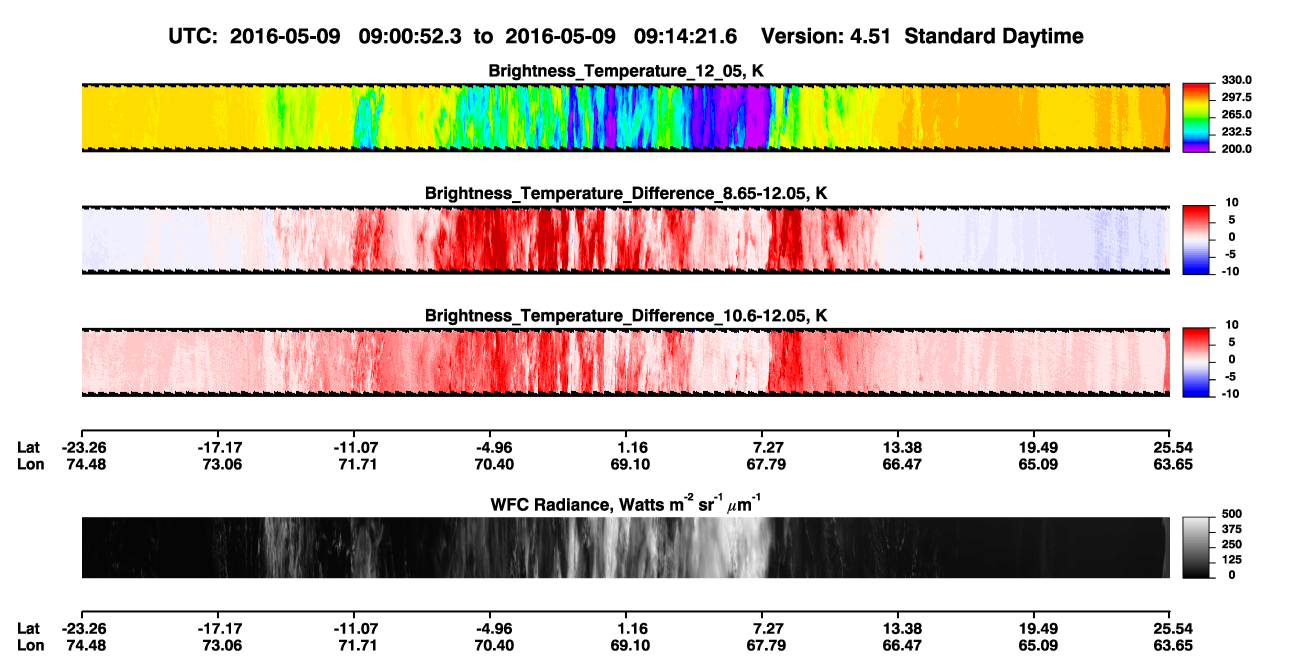
Task: Click the Brightness Temperature 12_05 image strip
Action: pyautogui.click(x=625, y=117)
